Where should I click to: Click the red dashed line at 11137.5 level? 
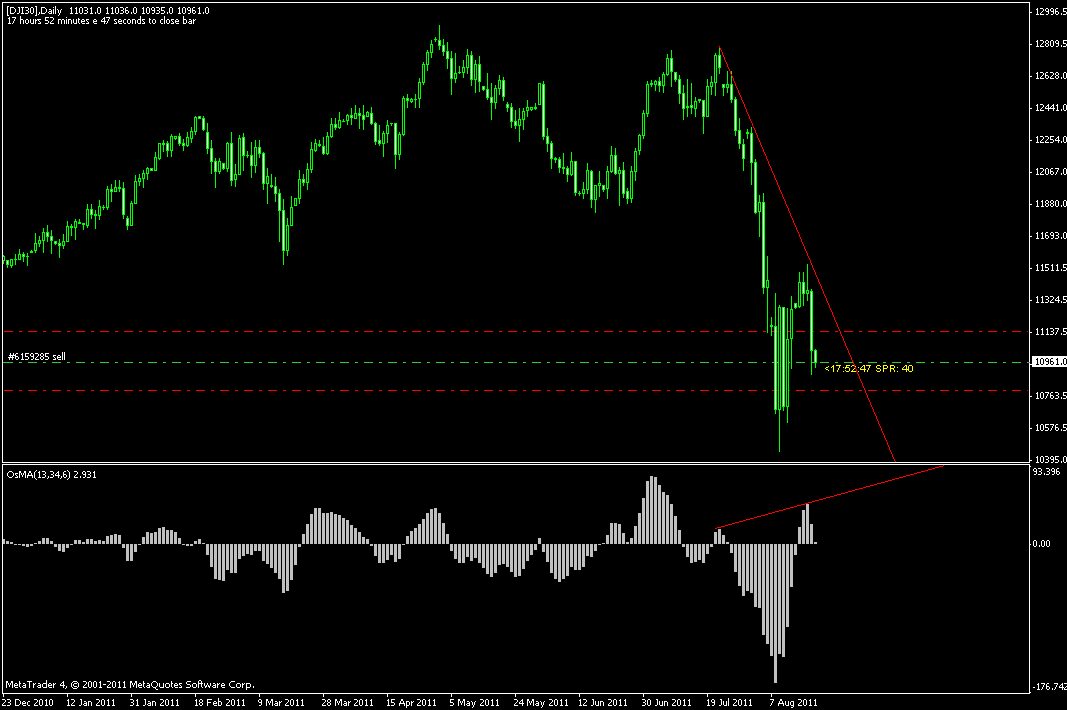point(515,332)
